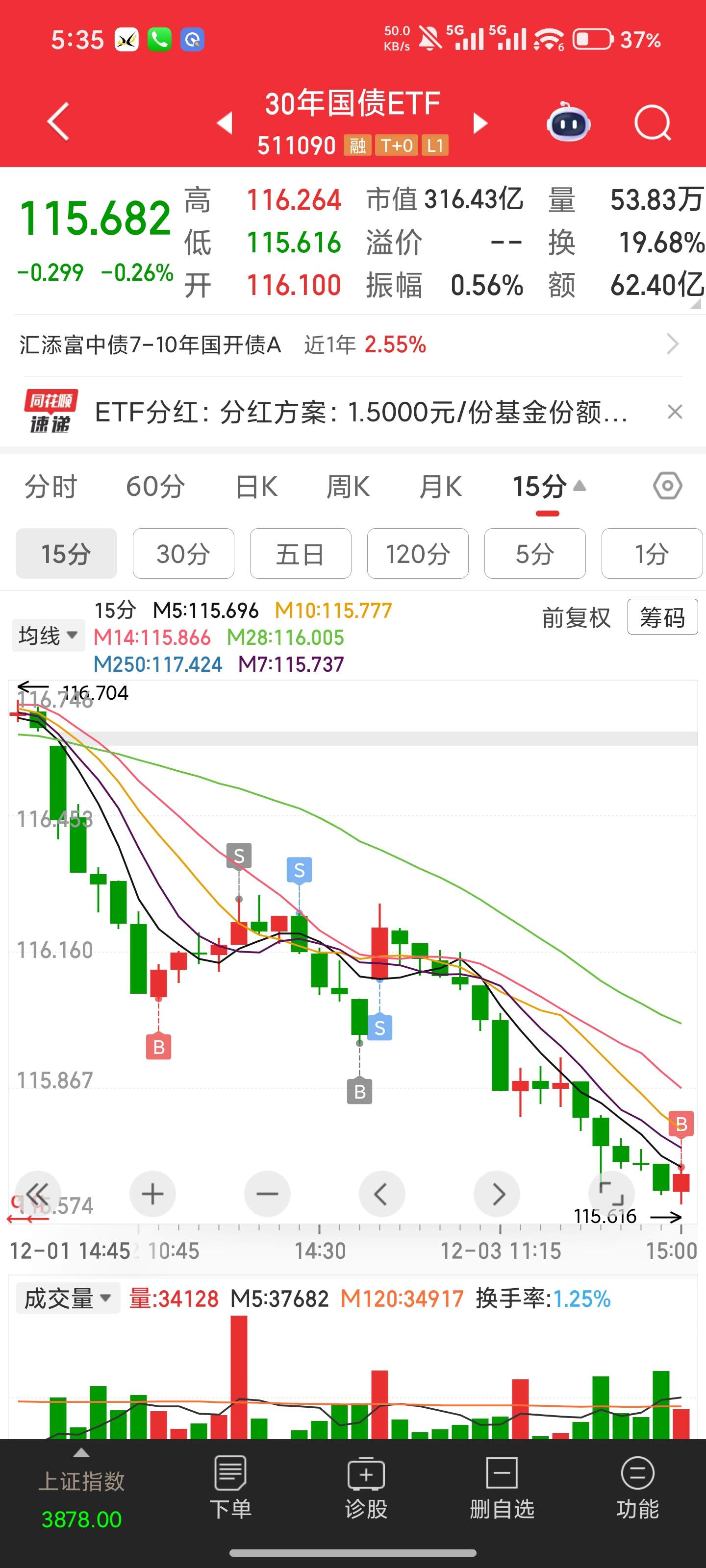This screenshot has width=706, height=1568.
Task: Choose the 120分 period option
Action: [x=418, y=553]
